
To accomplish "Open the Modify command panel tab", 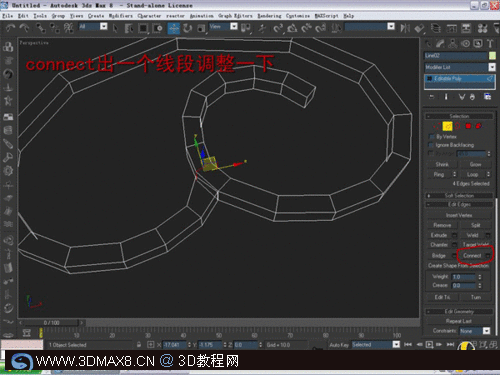I will pos(440,43).
